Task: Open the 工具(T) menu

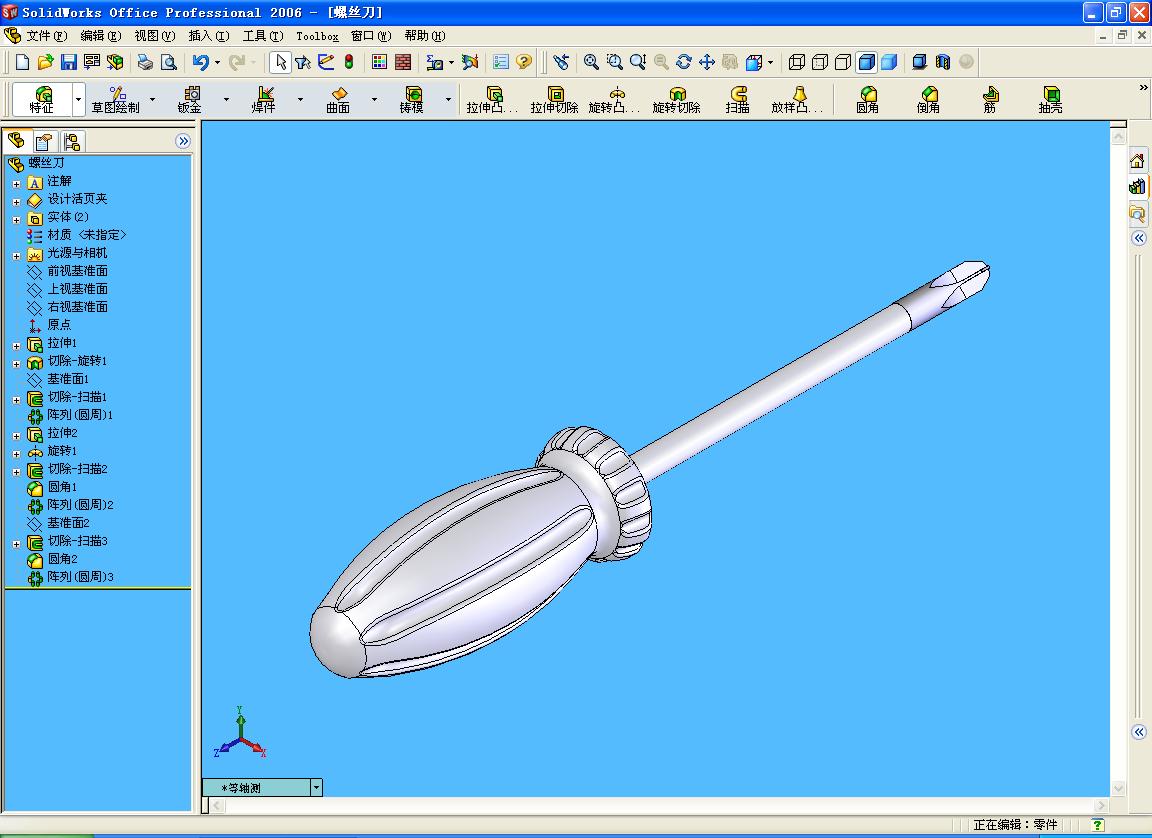Action: [263, 35]
